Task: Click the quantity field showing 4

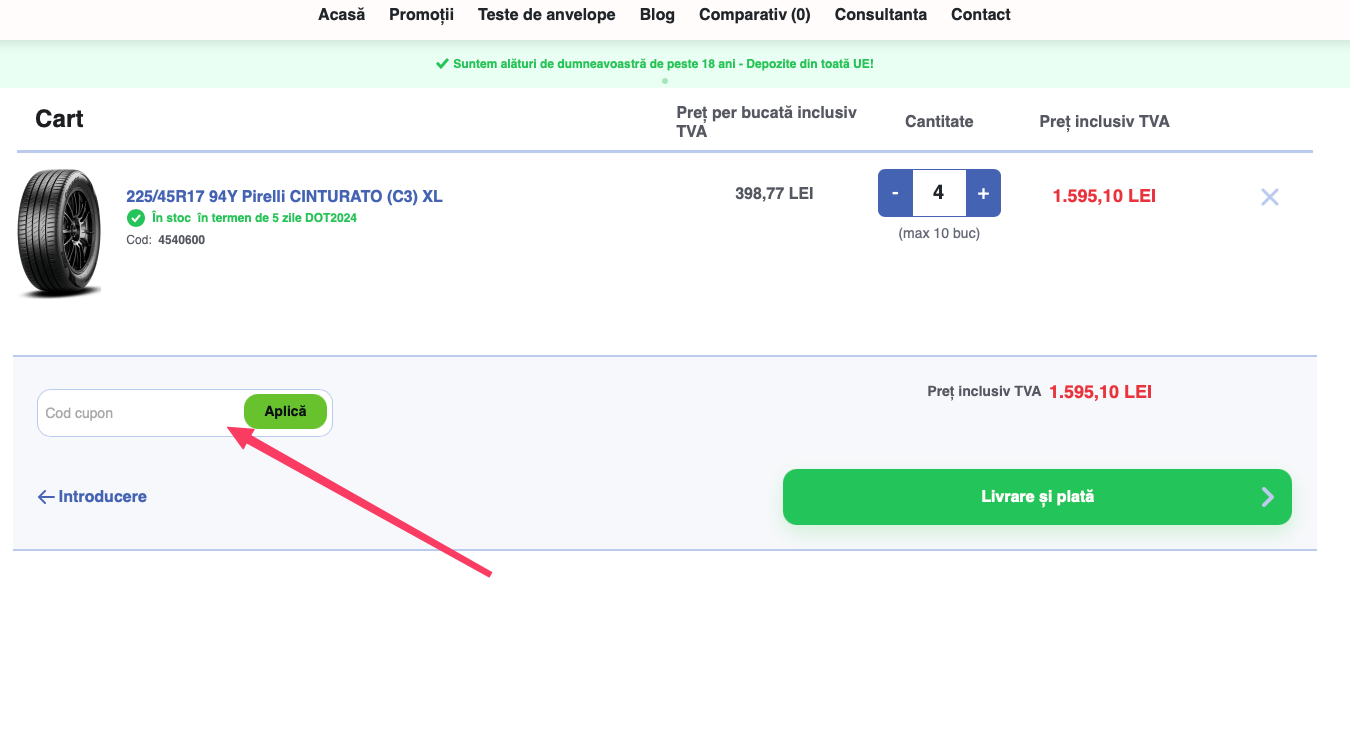Action: click(x=939, y=193)
